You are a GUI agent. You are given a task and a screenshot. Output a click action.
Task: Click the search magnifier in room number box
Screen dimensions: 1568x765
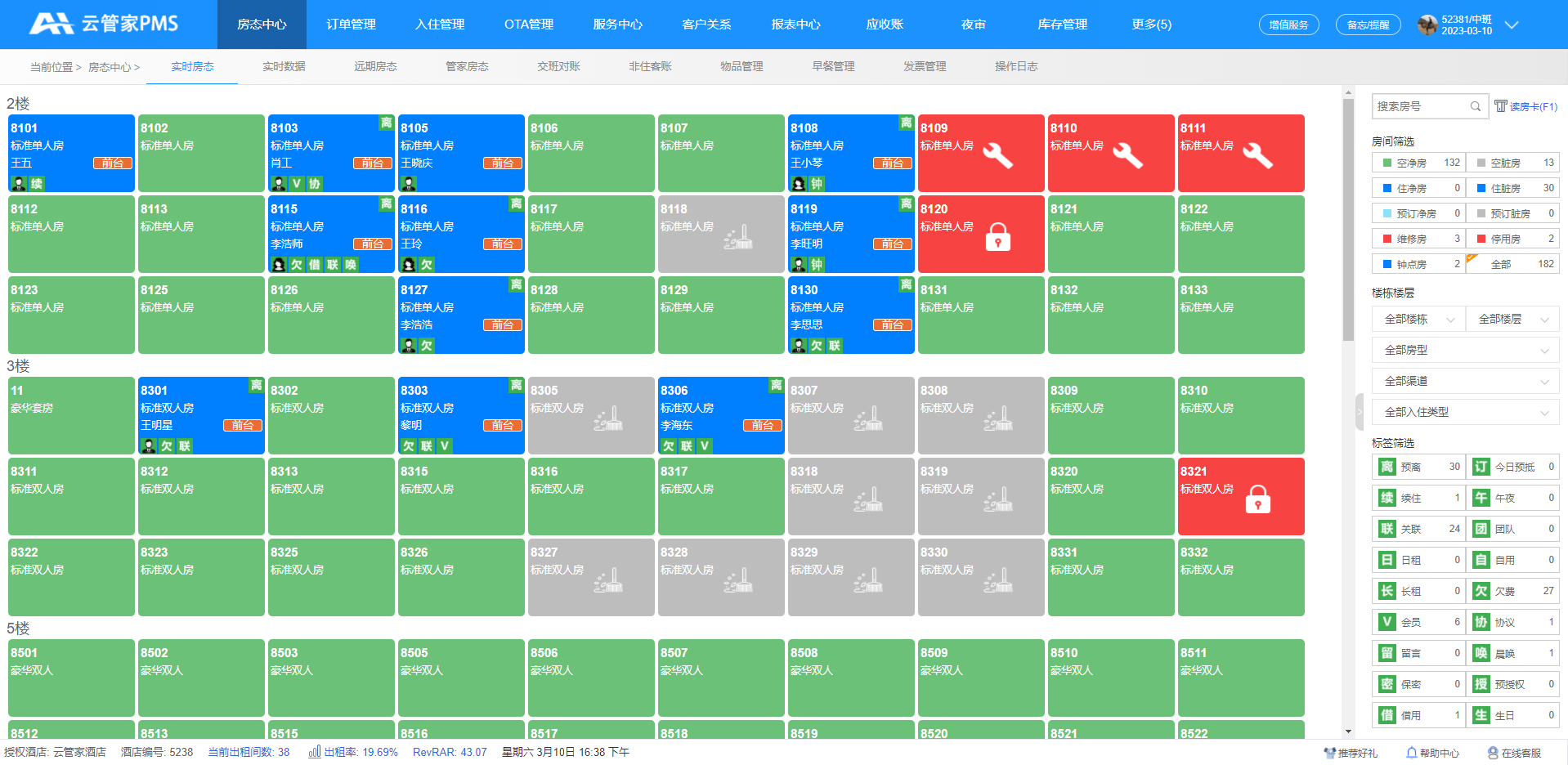pos(1475,106)
